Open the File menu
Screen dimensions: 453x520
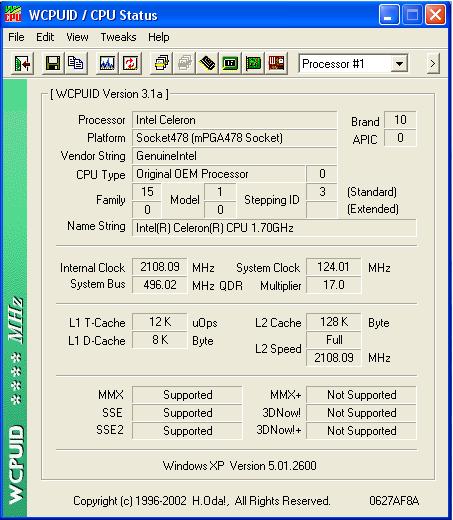16,37
